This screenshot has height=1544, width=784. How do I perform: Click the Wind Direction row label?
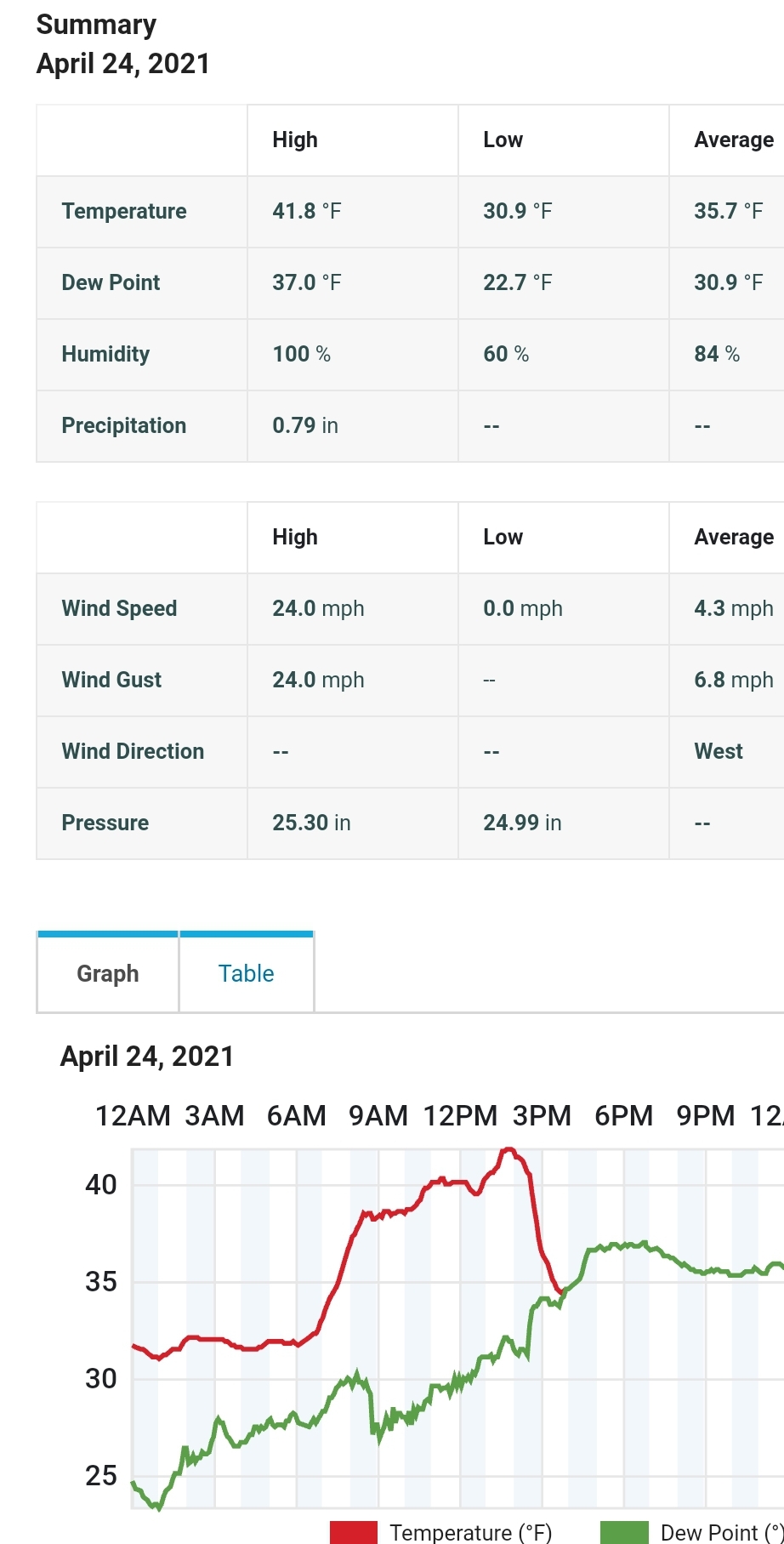pyautogui.click(x=133, y=751)
